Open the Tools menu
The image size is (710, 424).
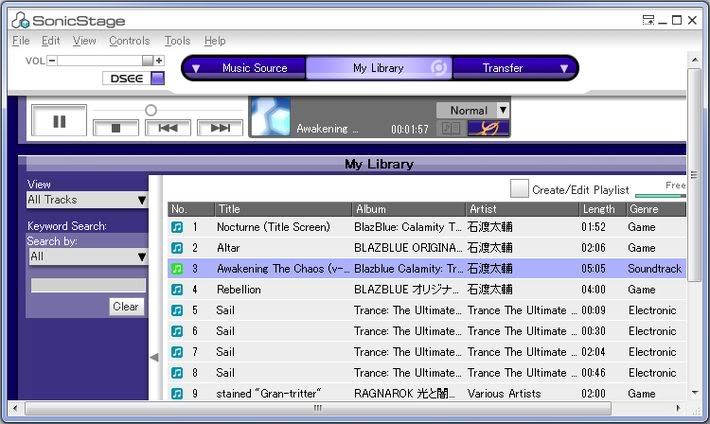[x=177, y=41]
